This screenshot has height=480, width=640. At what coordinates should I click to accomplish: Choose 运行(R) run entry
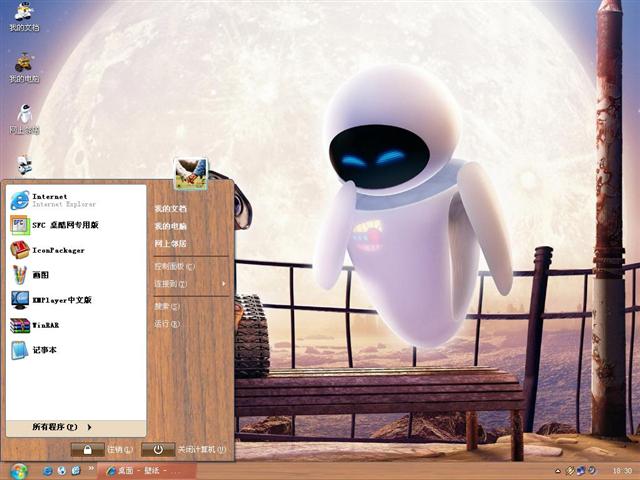[167, 324]
